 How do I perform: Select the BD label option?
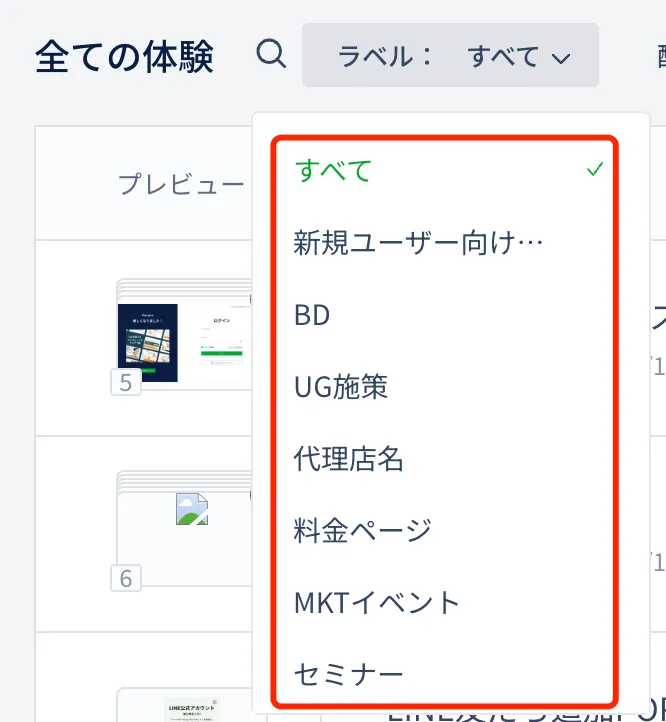(x=312, y=315)
